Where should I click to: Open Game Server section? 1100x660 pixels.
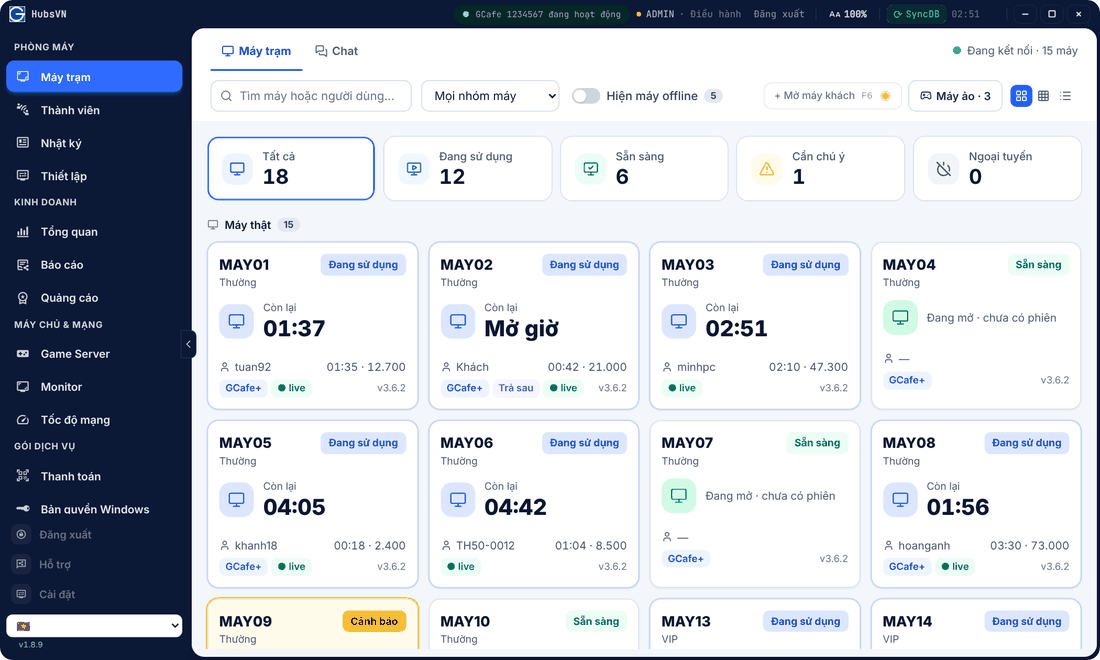coord(94,353)
